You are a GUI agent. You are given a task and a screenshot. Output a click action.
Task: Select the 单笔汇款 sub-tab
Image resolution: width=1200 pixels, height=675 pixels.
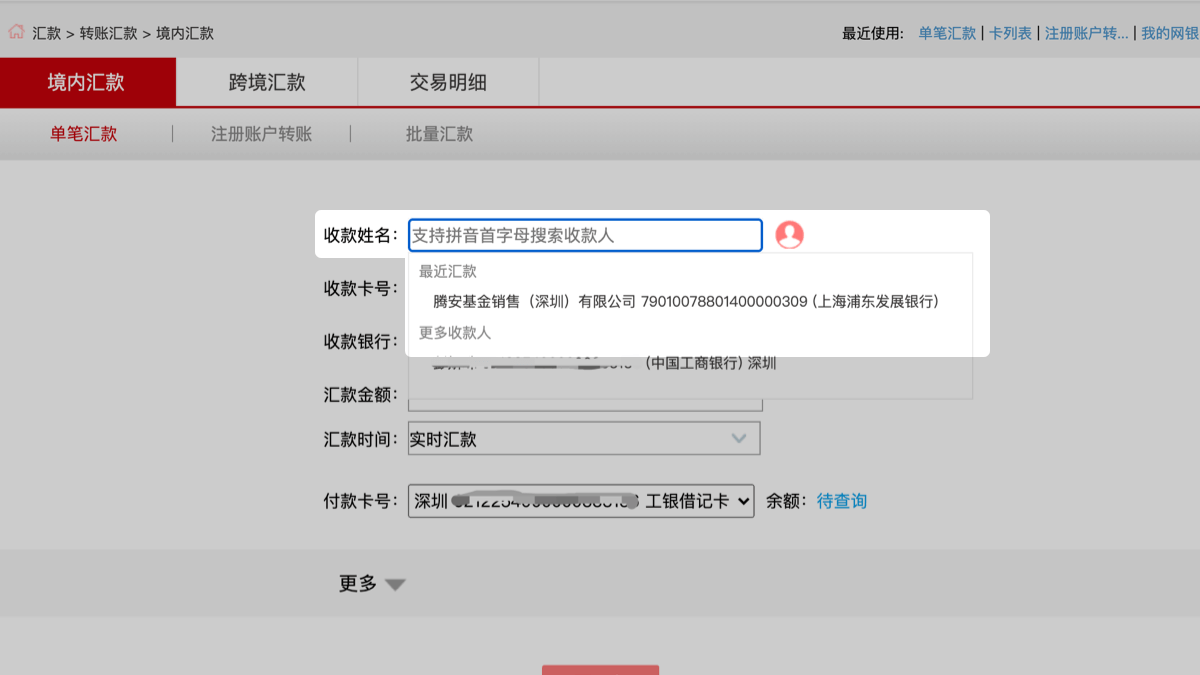coord(84,134)
